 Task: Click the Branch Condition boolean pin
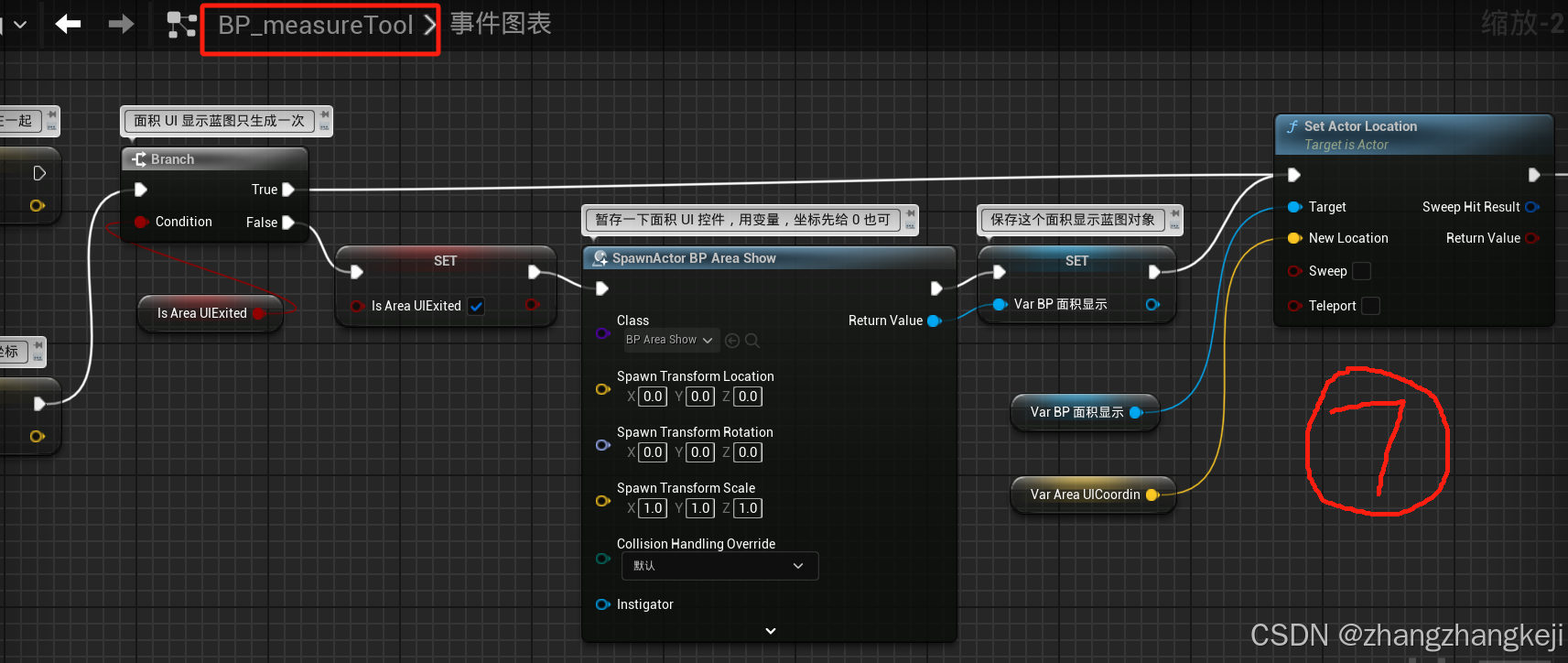point(141,222)
